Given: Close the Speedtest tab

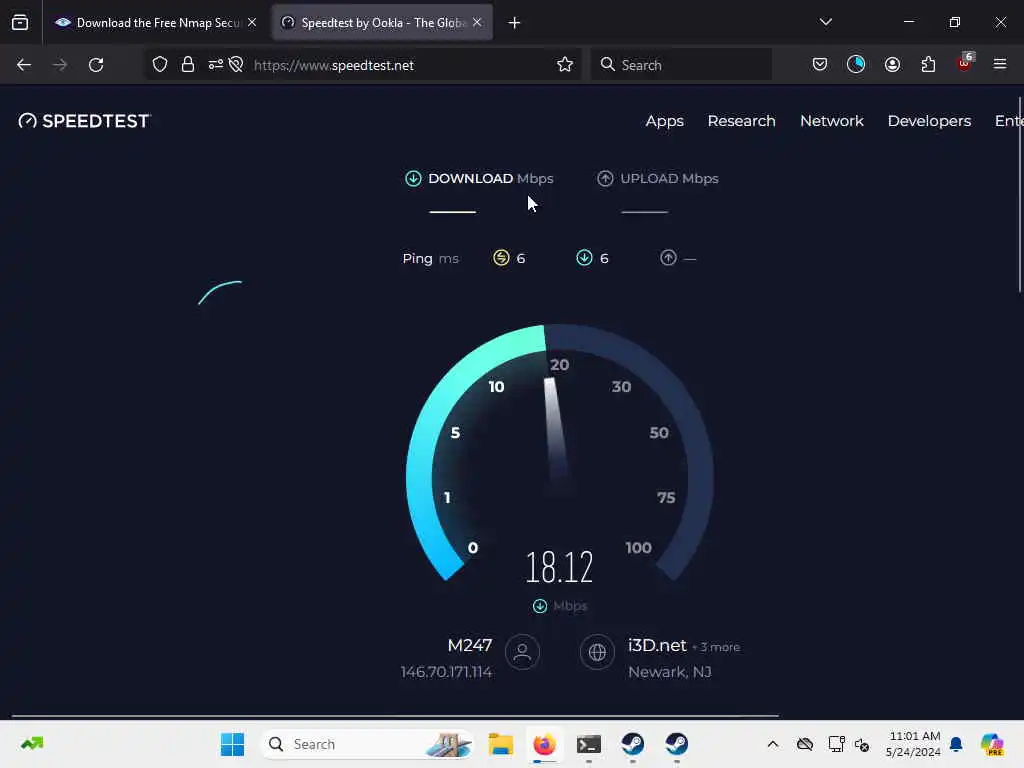Looking at the screenshot, I should click(x=477, y=23).
